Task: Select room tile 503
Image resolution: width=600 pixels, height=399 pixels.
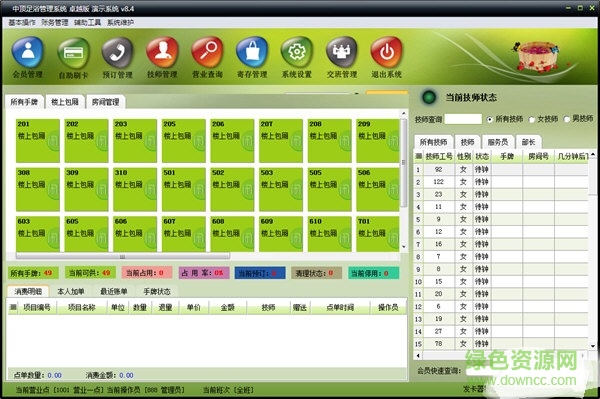Action: (x=281, y=189)
